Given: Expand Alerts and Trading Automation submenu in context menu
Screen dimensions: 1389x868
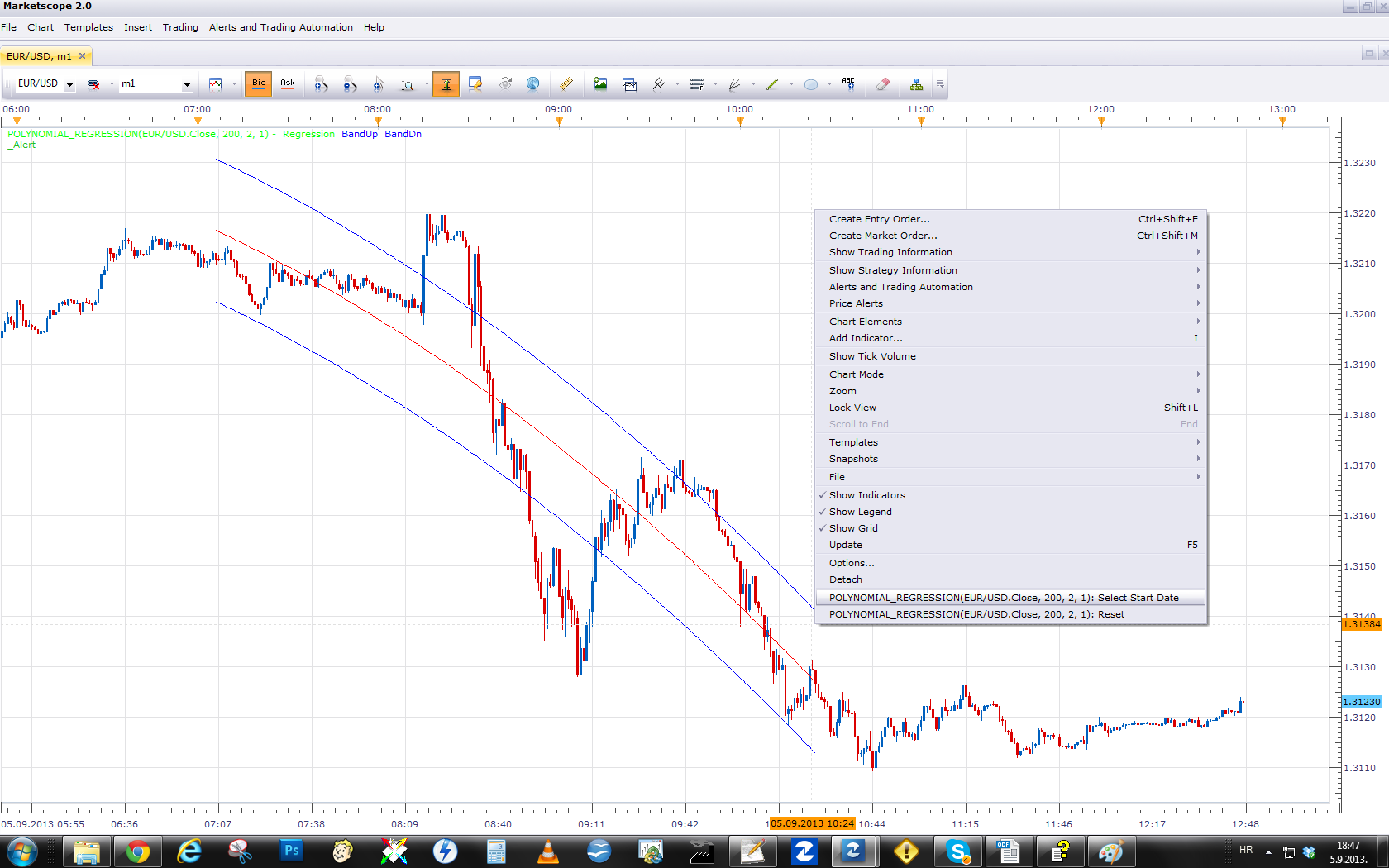Looking at the screenshot, I should point(1010,287).
